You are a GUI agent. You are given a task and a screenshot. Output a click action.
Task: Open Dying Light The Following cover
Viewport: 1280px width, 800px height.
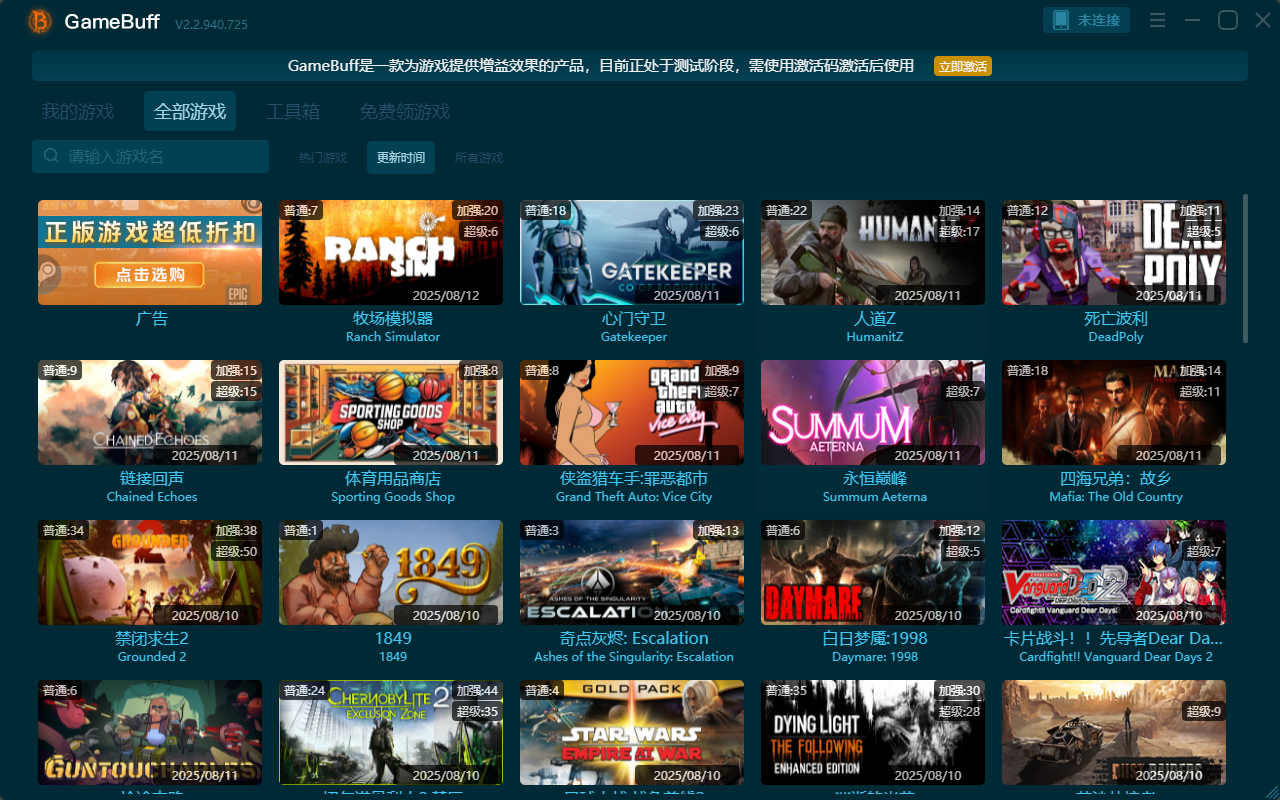coord(873,732)
